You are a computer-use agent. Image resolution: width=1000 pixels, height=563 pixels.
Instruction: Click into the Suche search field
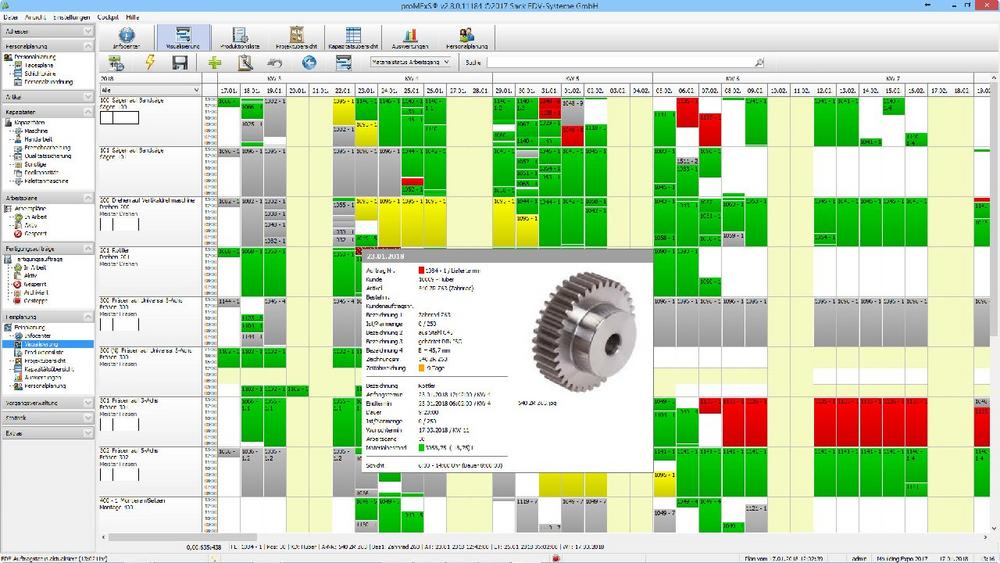(620, 62)
